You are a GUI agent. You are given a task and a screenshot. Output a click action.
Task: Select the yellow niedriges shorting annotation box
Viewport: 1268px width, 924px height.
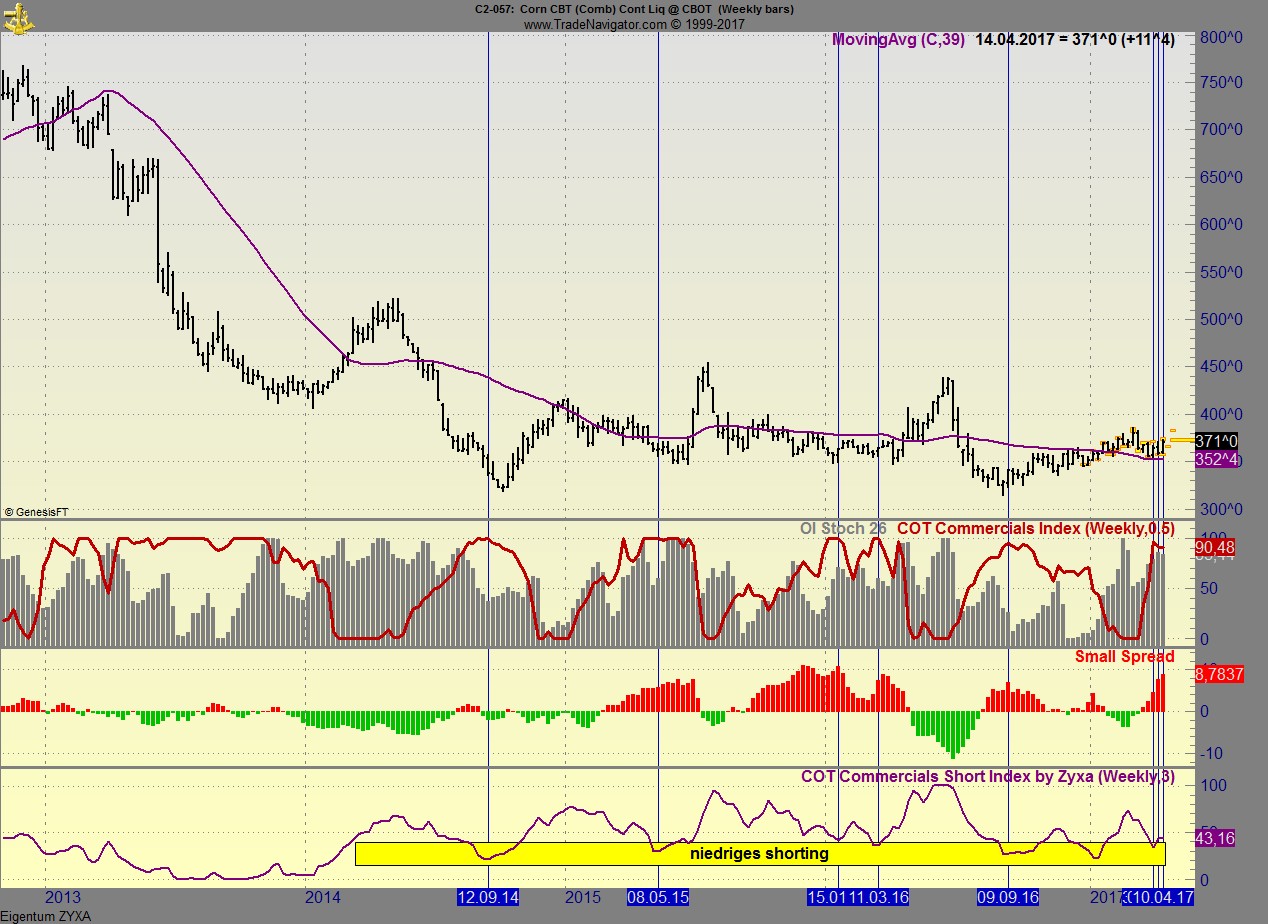click(760, 854)
